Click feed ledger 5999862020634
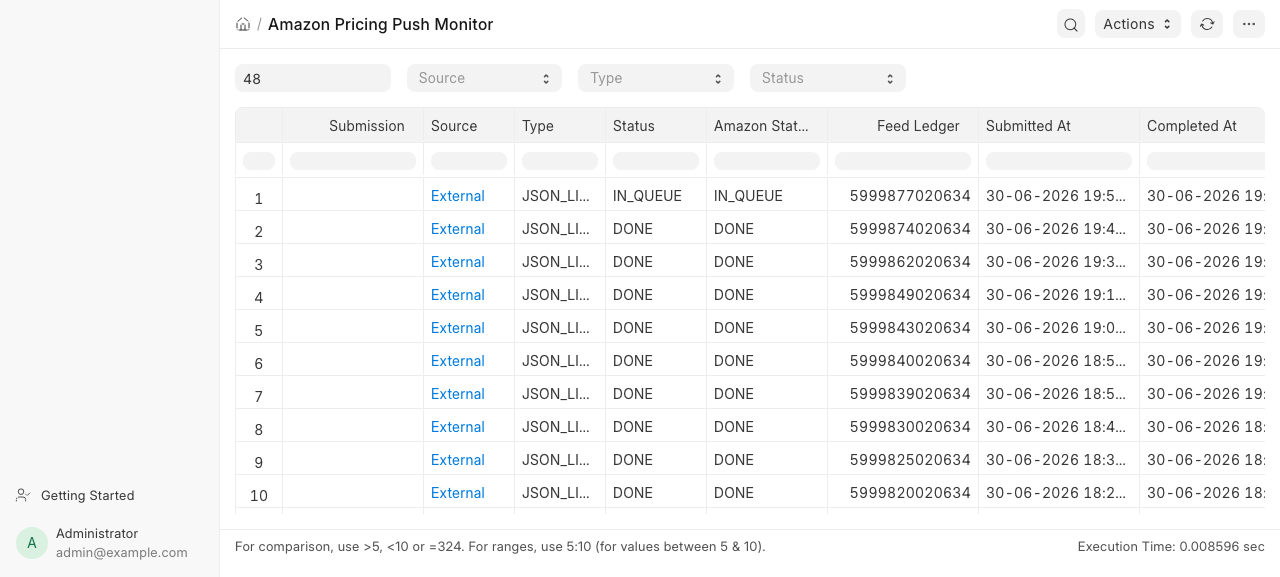Screen dimensions: 1280x577 (x=910, y=262)
